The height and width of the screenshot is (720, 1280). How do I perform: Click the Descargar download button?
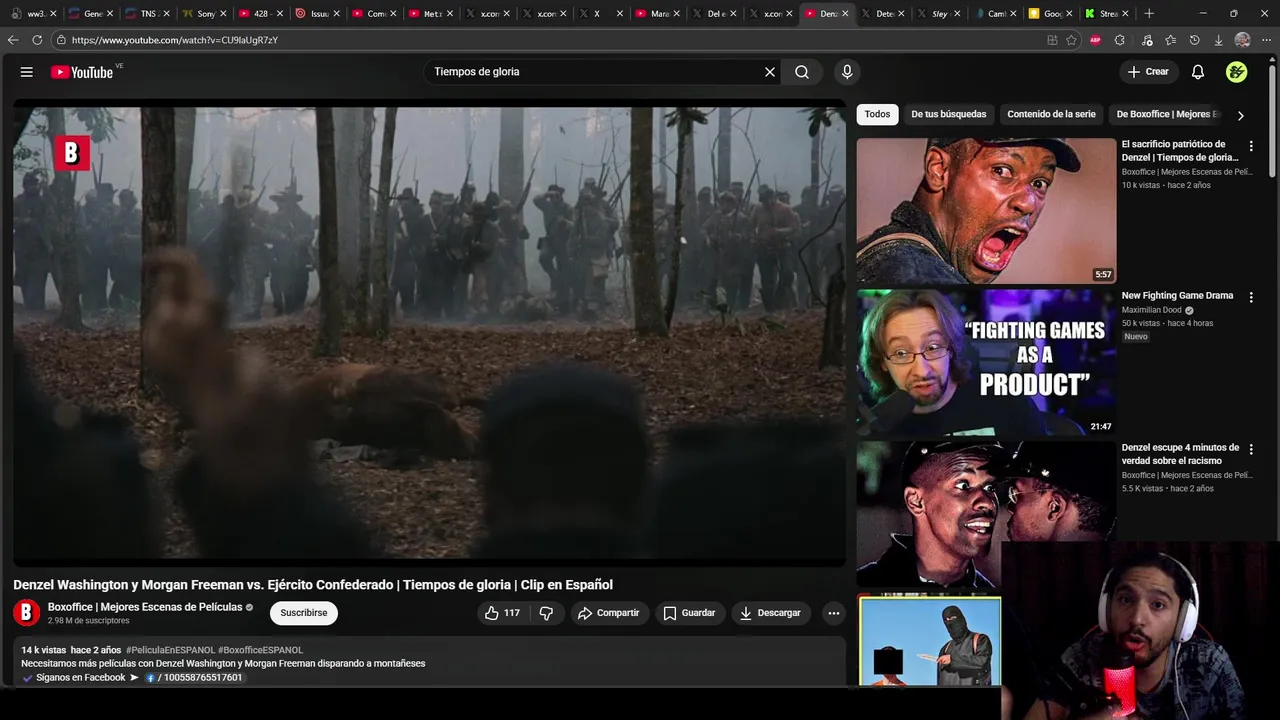(x=770, y=613)
